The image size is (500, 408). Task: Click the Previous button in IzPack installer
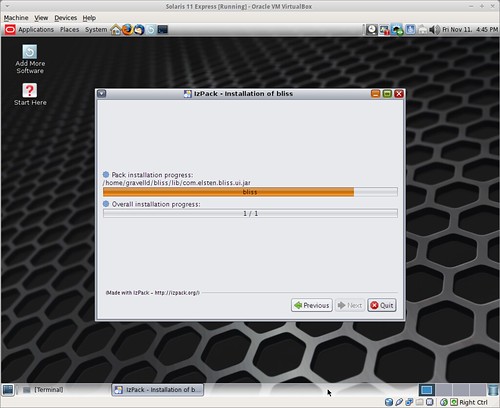coord(312,305)
